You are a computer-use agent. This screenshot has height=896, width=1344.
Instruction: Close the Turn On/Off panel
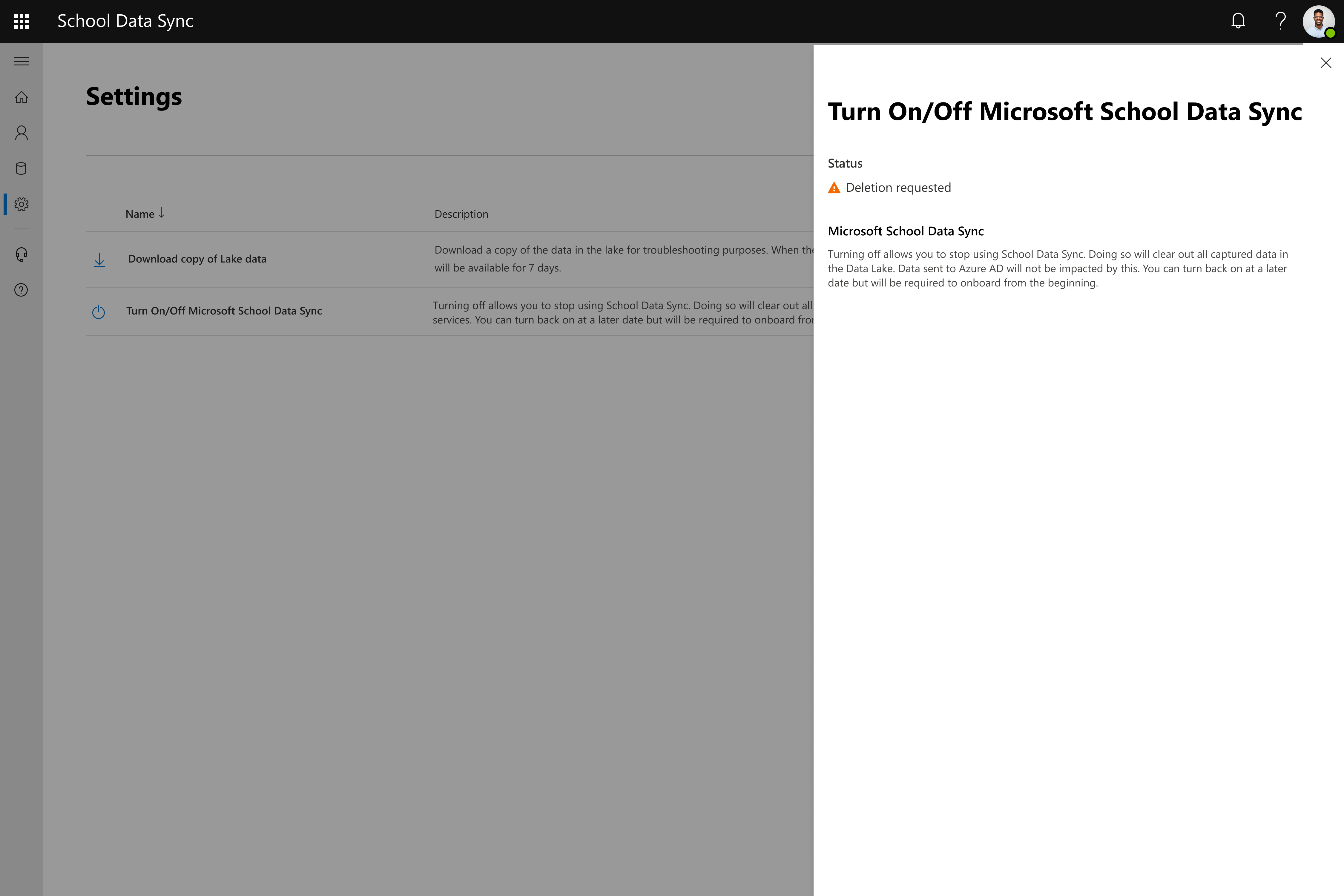(1326, 63)
